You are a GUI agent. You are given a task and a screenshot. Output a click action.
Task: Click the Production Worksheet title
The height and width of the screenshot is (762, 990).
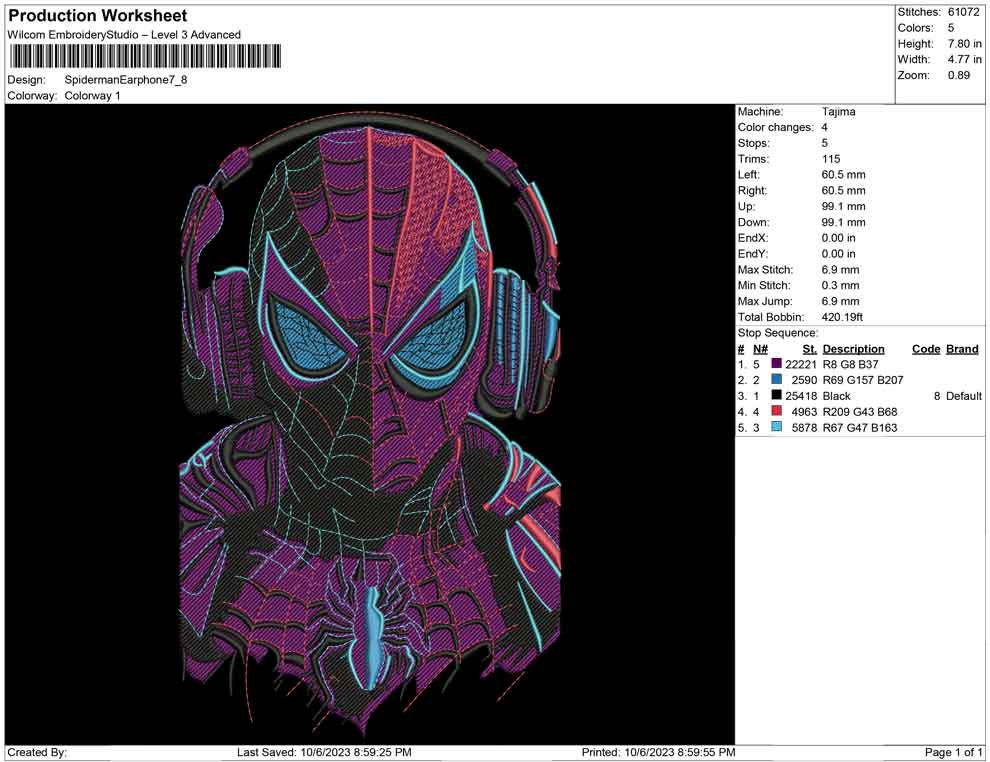tap(97, 15)
